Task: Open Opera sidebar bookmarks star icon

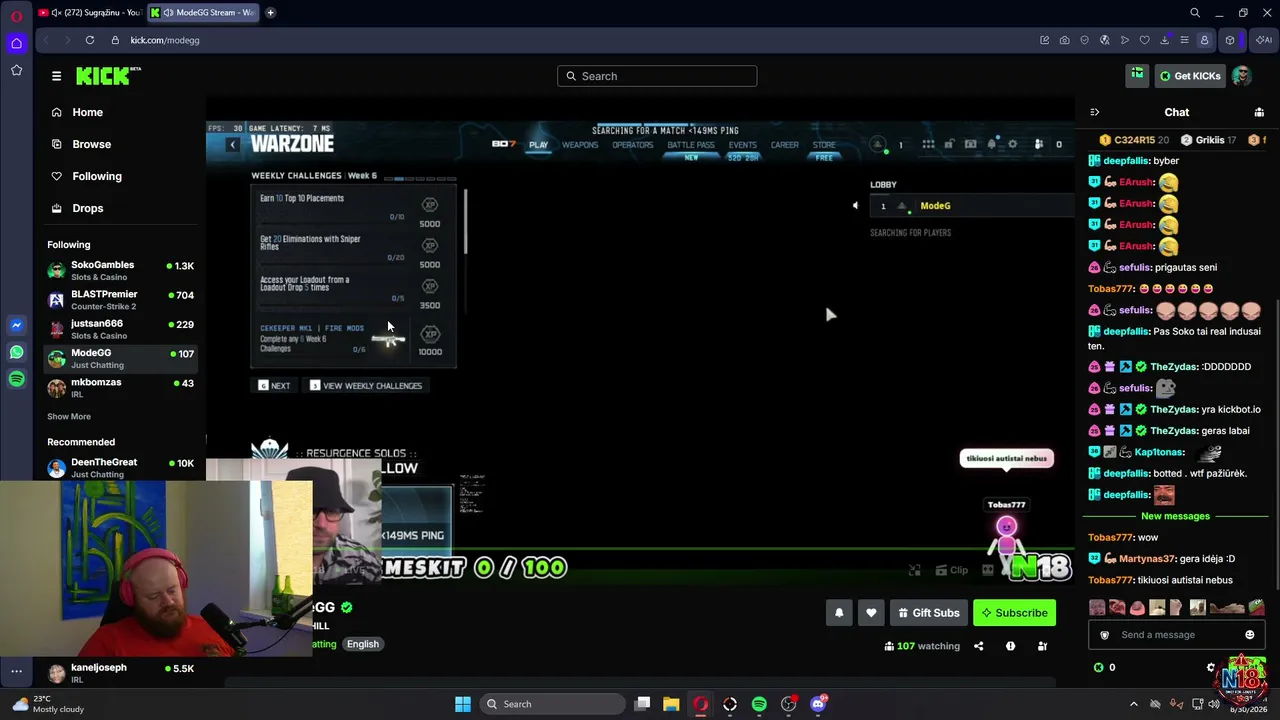Action: [x=16, y=70]
